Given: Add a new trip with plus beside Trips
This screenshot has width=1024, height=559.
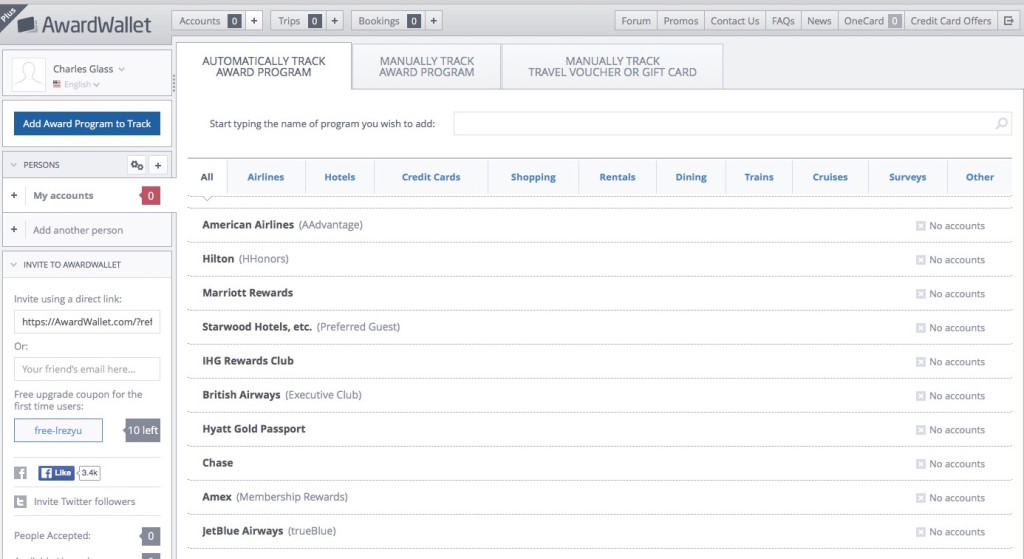Looking at the screenshot, I should coord(334,21).
